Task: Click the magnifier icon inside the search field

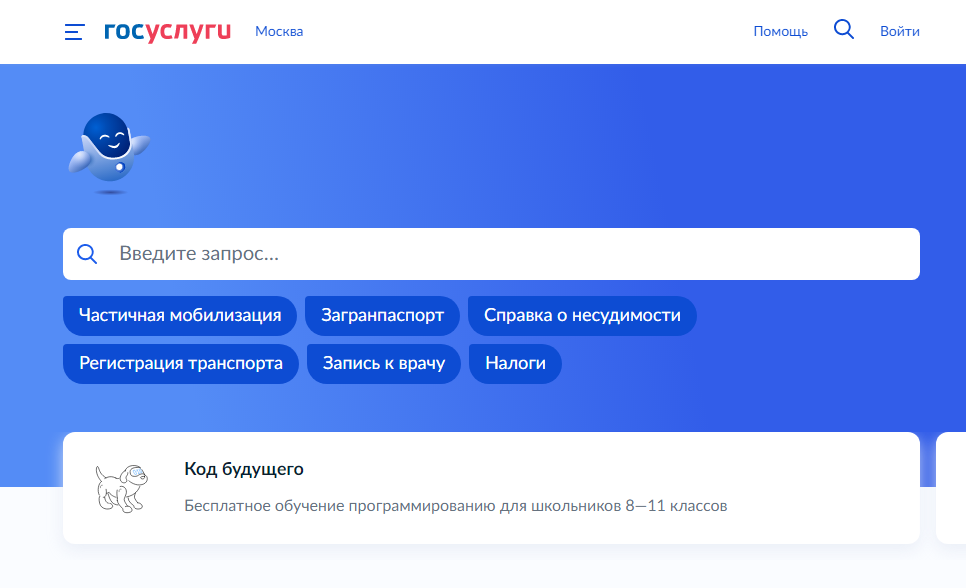Action: click(87, 254)
